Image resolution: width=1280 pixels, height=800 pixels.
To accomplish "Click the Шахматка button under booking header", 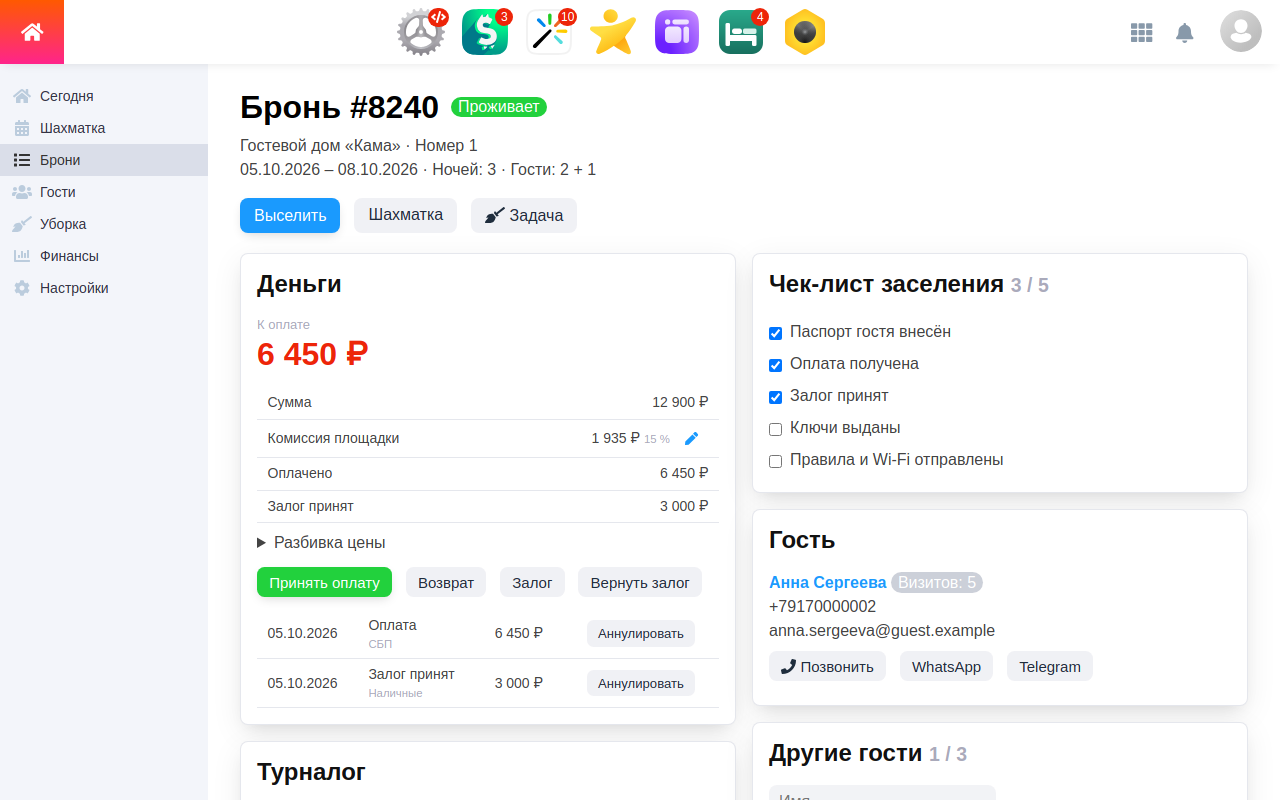I will point(405,215).
